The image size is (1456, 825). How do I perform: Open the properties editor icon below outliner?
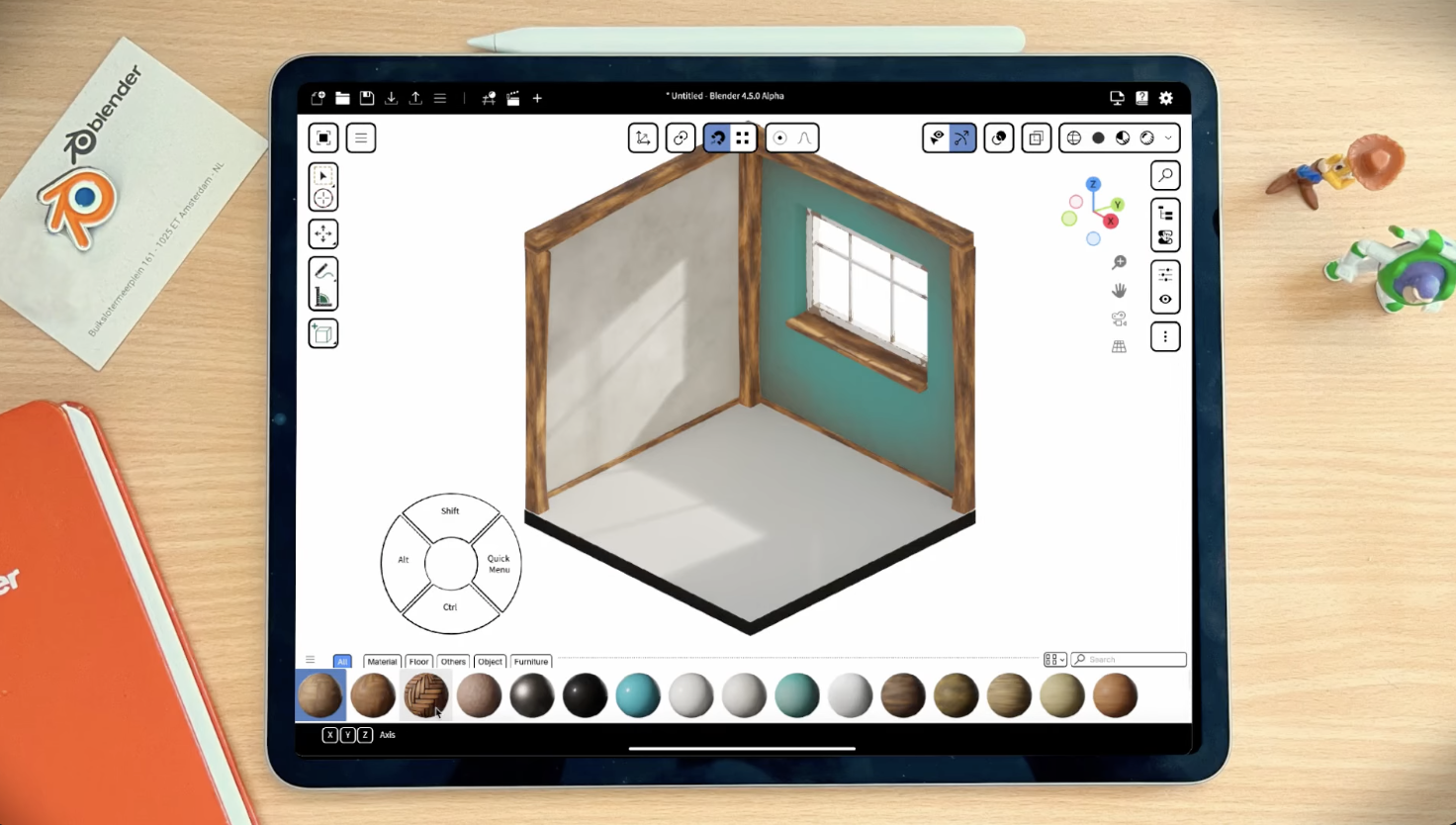pos(1165,237)
